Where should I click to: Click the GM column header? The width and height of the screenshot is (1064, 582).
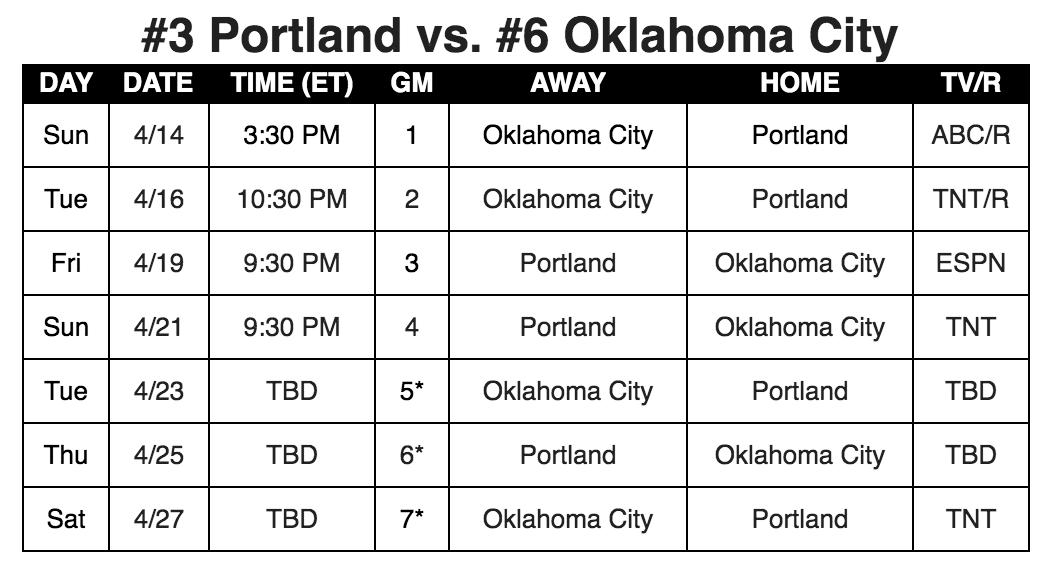(x=411, y=83)
